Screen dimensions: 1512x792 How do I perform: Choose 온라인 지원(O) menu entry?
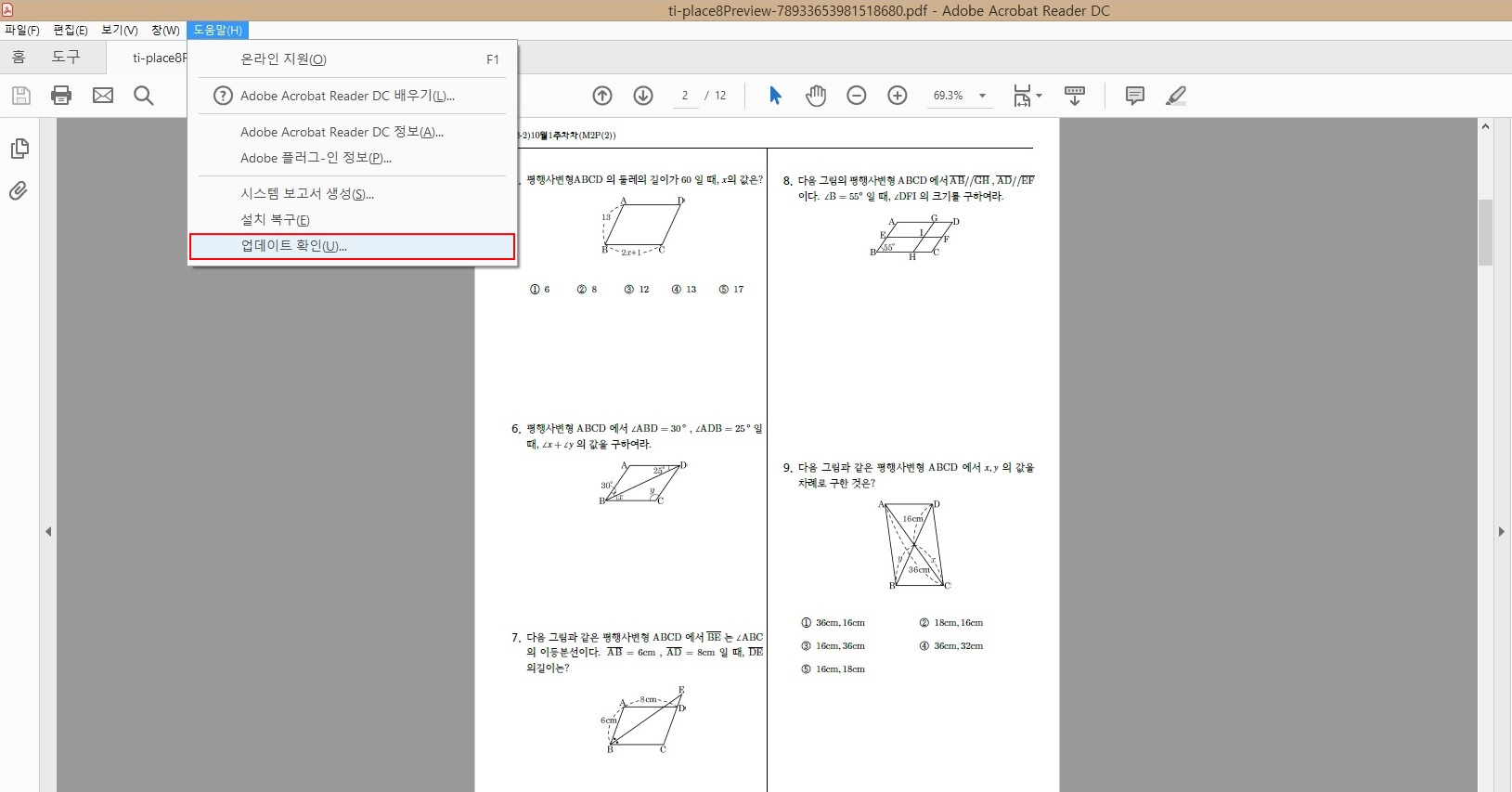352,59
